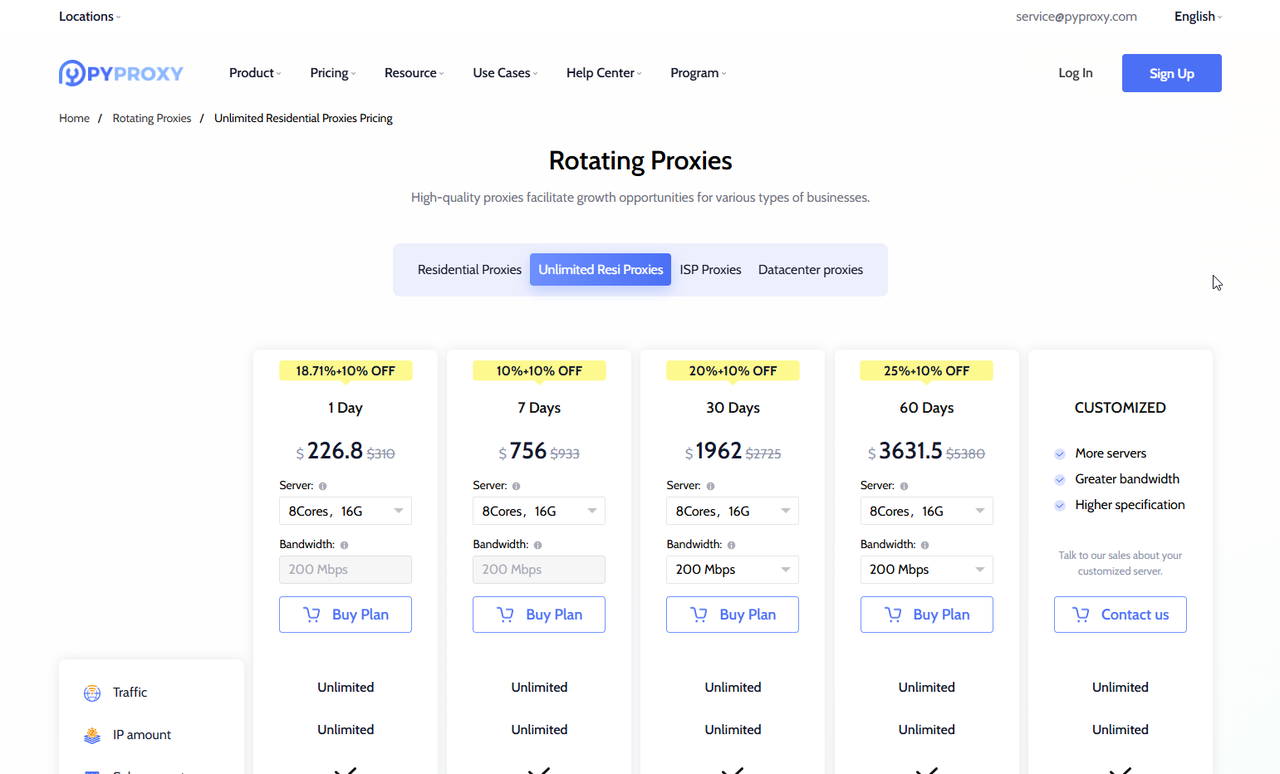Click Bandwidth info icon in 60 Days plan

point(925,545)
